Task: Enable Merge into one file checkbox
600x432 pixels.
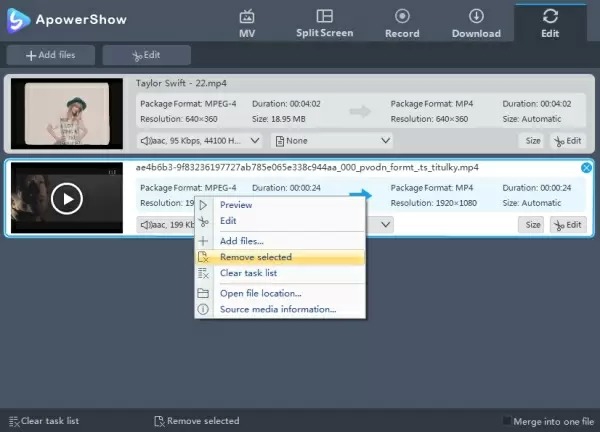Action: coord(507,421)
